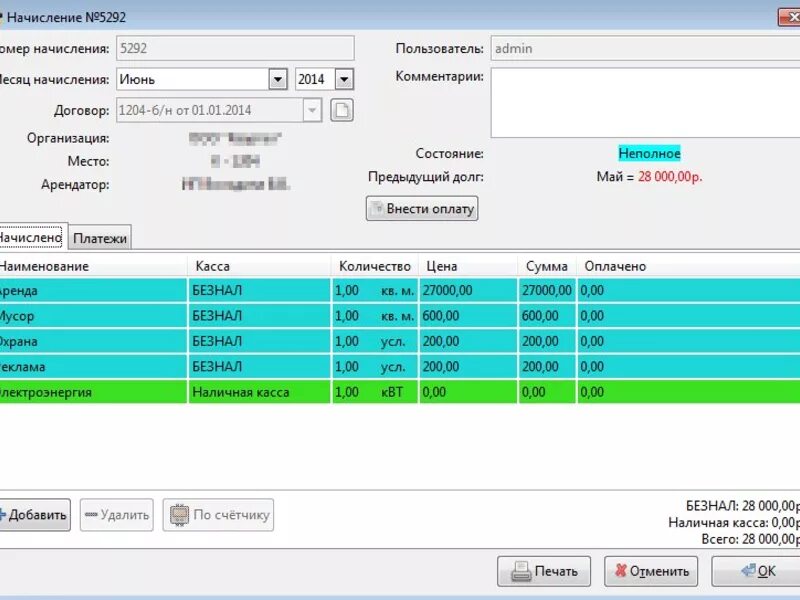The image size is (800, 600).
Task: Click the previous debt 28 000,00р. value
Action: [x=670, y=177]
